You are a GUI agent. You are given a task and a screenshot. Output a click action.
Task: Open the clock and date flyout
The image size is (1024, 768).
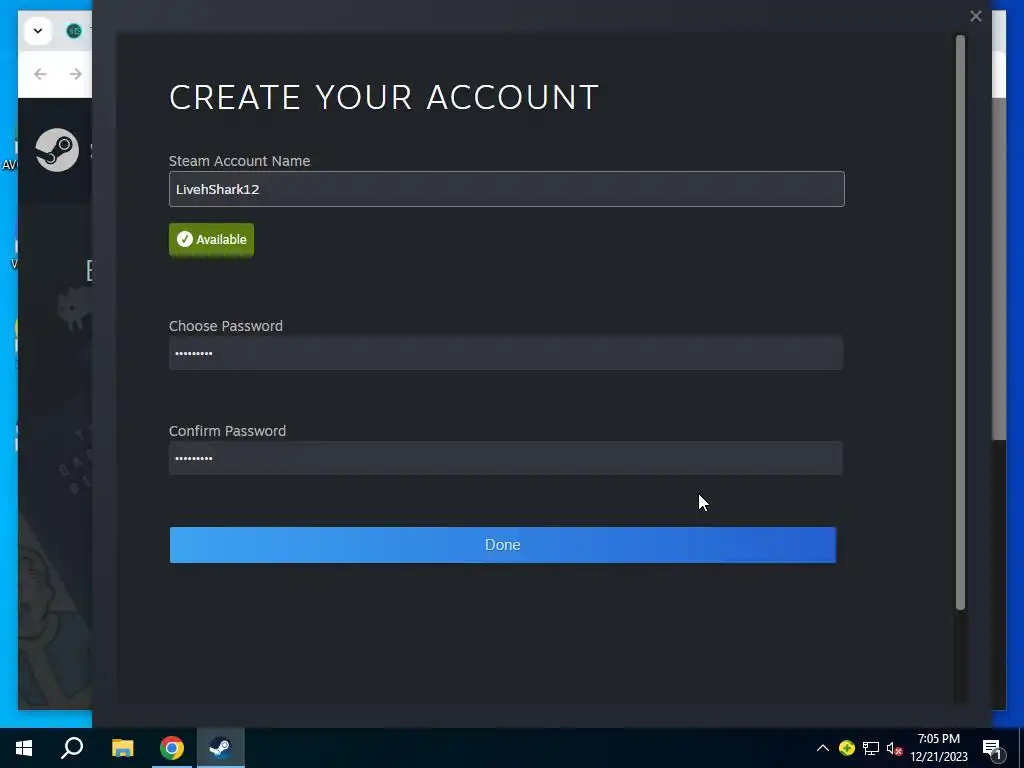tap(938, 748)
